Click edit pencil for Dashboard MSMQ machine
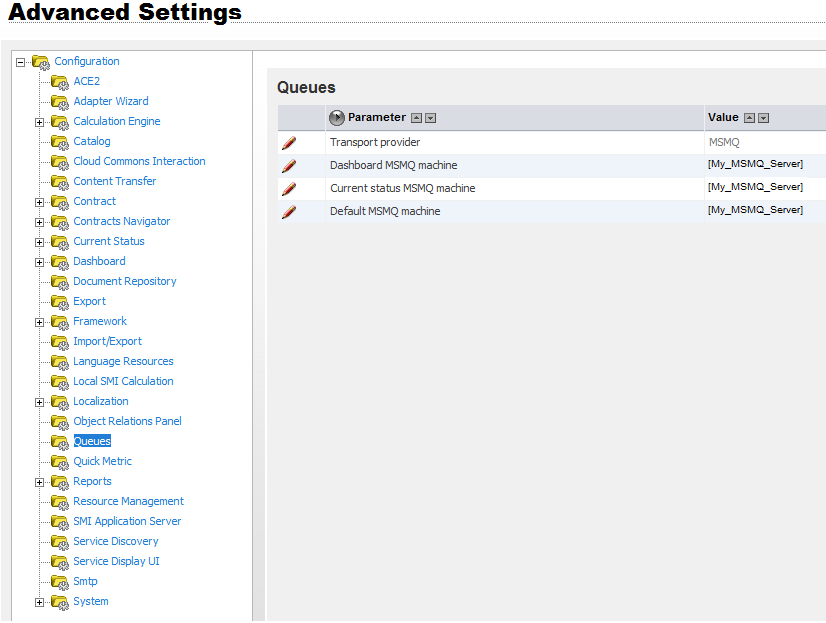Image resolution: width=826 pixels, height=623 pixels. [x=289, y=166]
